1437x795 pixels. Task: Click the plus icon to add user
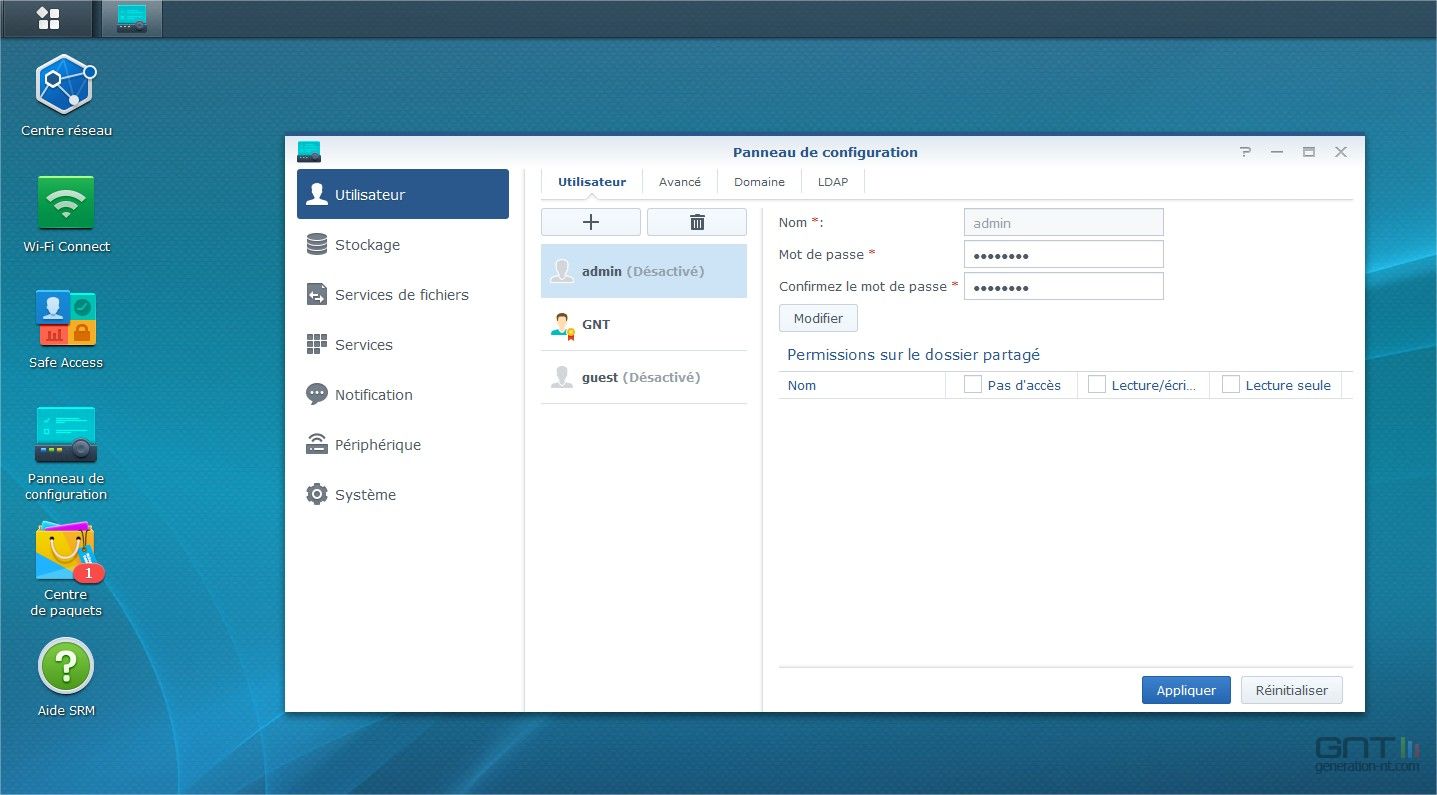(x=590, y=222)
